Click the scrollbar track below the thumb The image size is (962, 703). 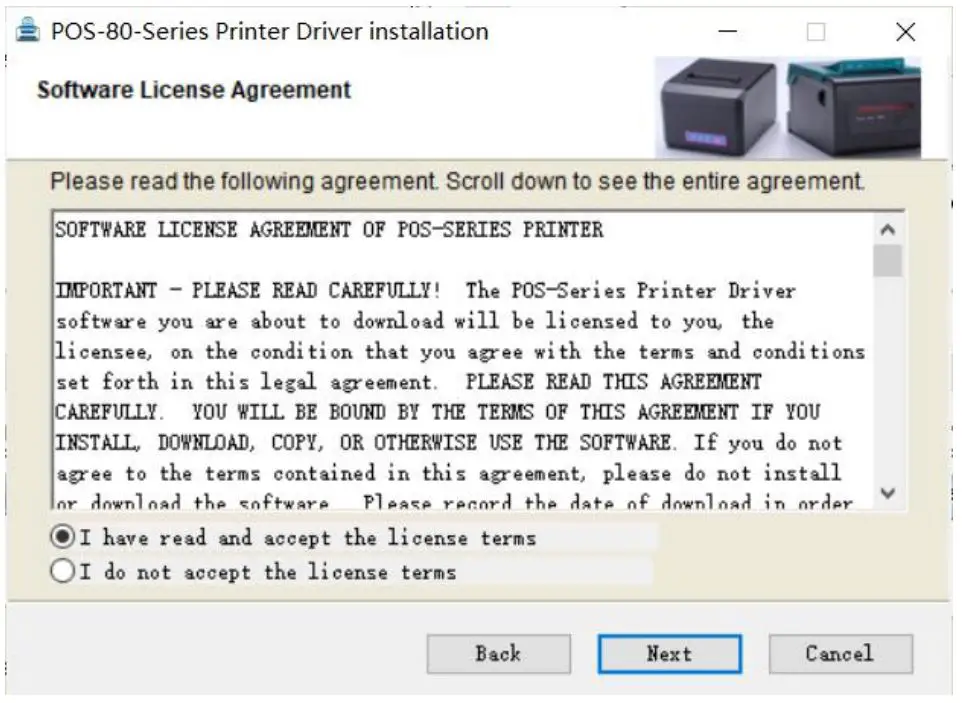888,378
